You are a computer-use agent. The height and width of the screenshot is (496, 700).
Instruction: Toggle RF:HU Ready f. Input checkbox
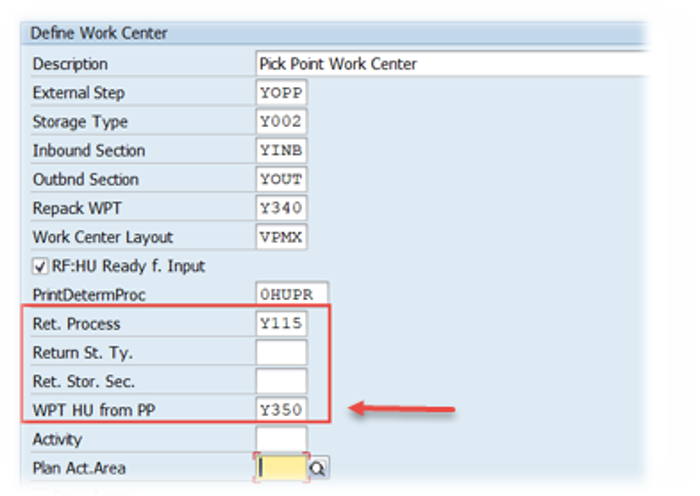pyautogui.click(x=40, y=267)
